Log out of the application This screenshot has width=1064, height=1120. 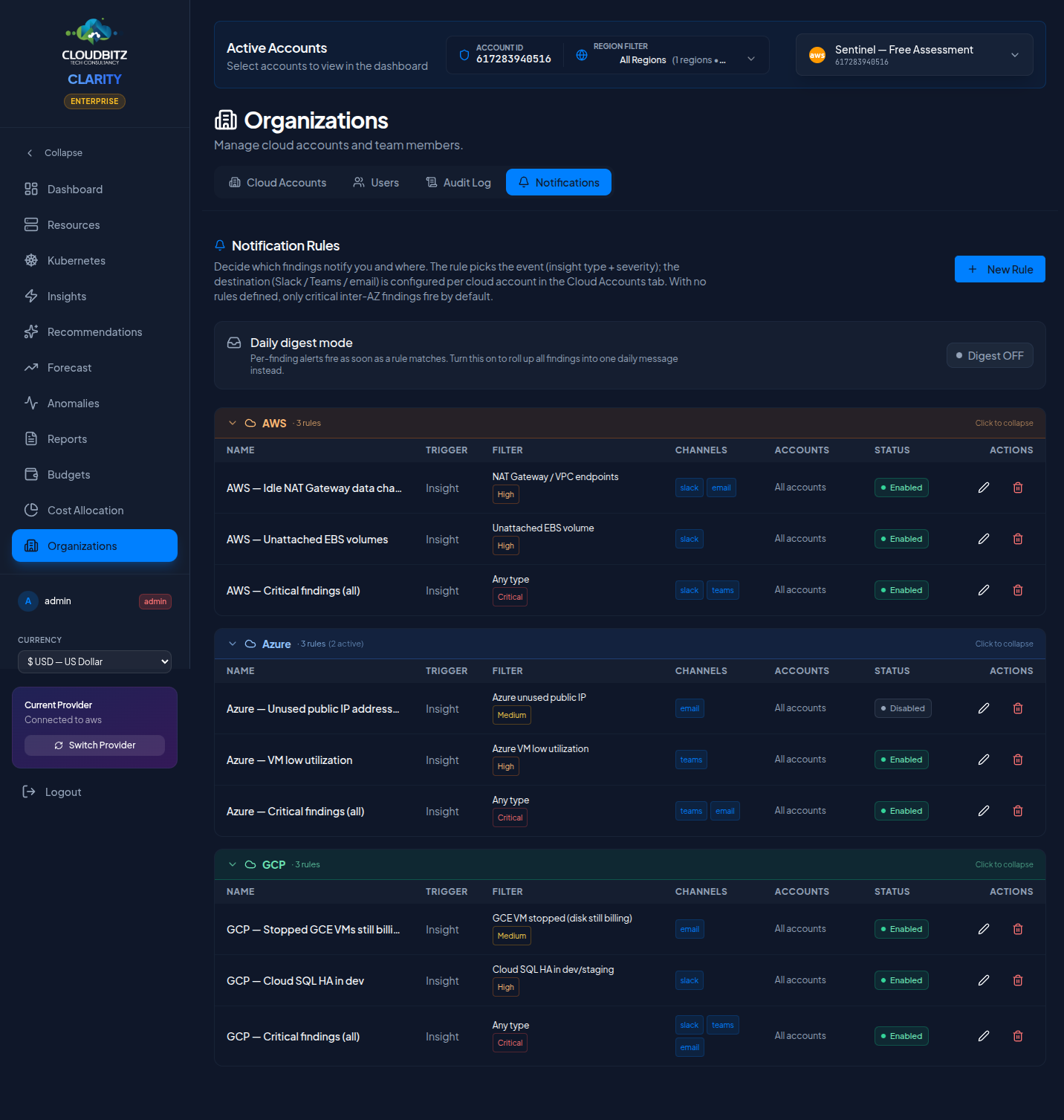coord(52,792)
